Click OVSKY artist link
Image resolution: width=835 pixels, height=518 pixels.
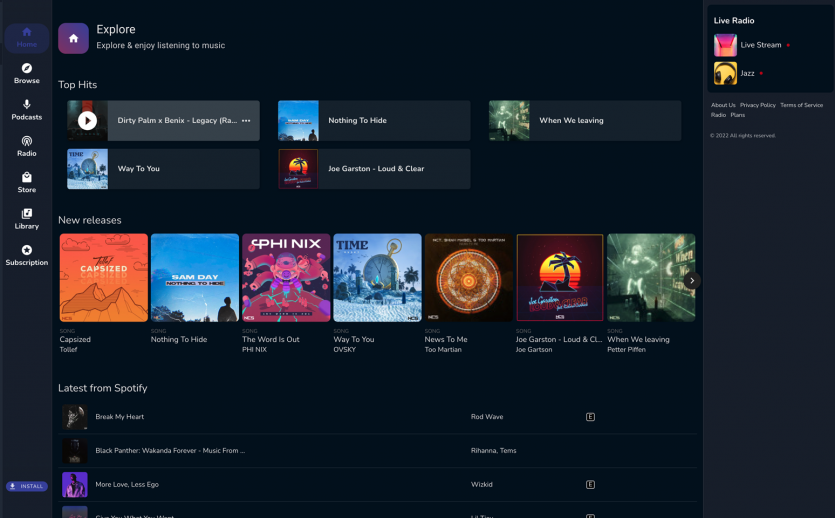point(345,350)
